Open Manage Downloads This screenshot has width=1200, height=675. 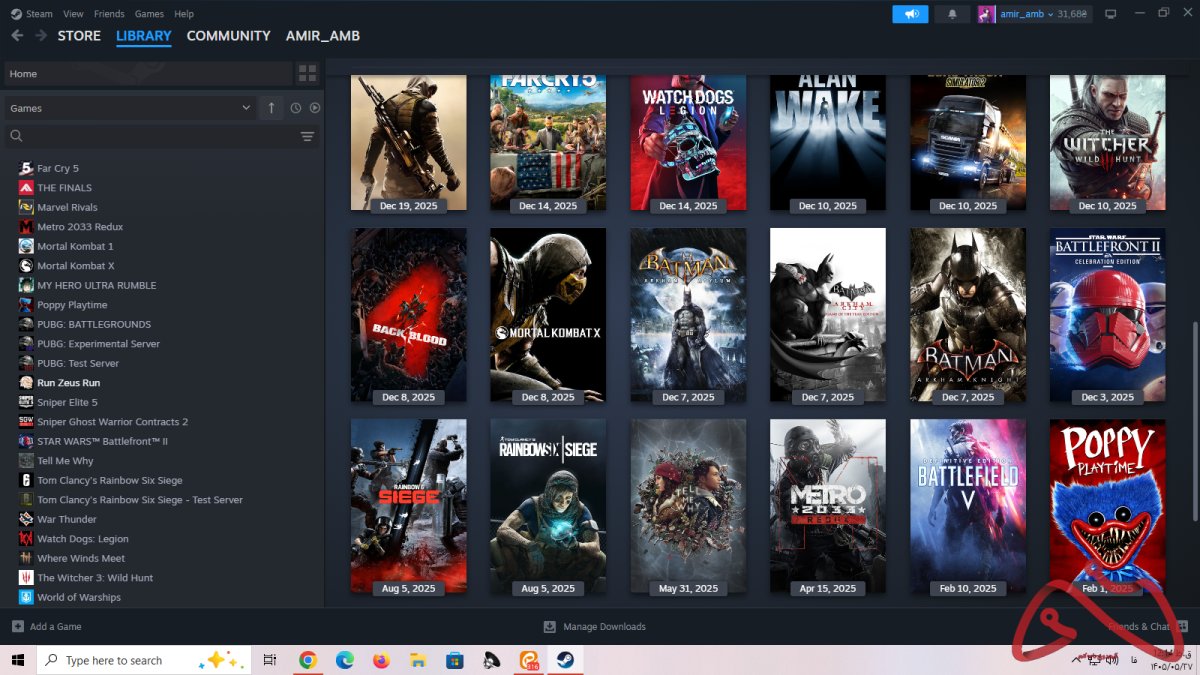click(595, 627)
